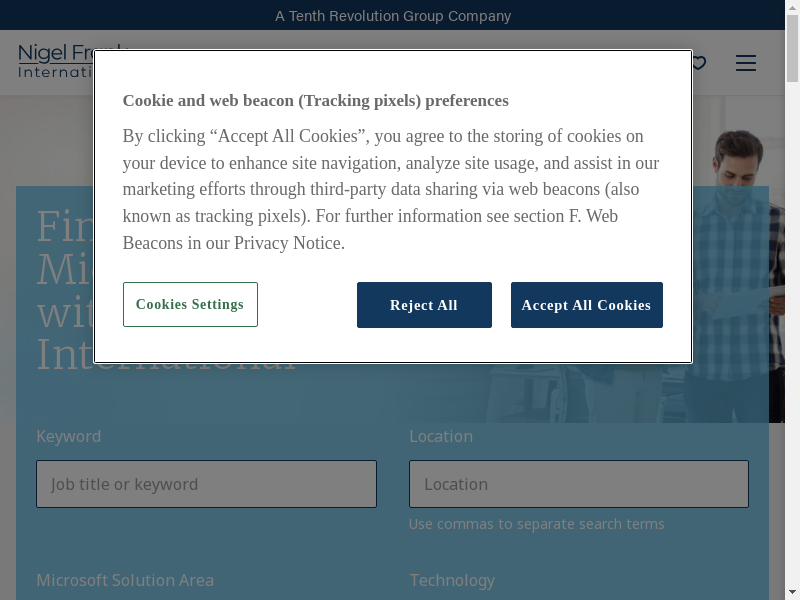This screenshot has width=800, height=600.
Task: Reject all cookies
Action: click(x=424, y=305)
